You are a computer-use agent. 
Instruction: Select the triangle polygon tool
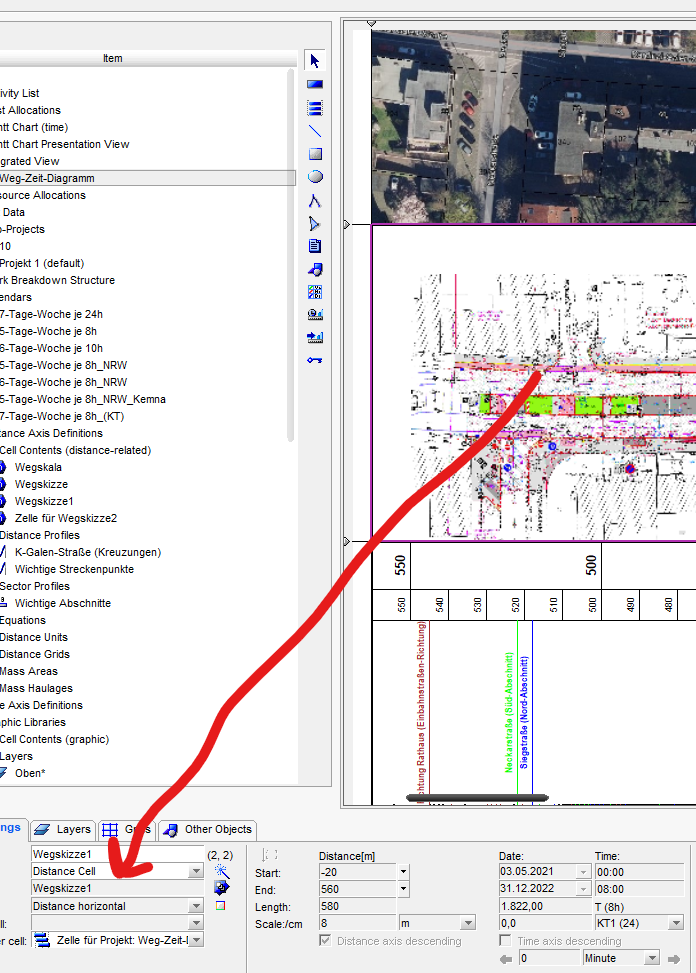click(x=315, y=223)
